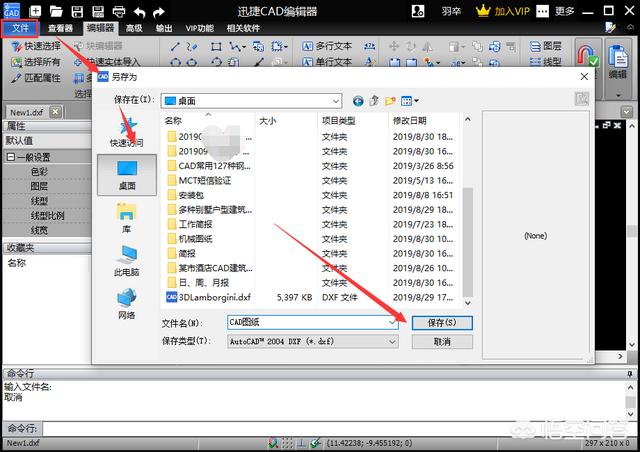This screenshot has height=452, width=640.
Task: Click the Undo arrow in title bar
Action: click(x=140, y=12)
